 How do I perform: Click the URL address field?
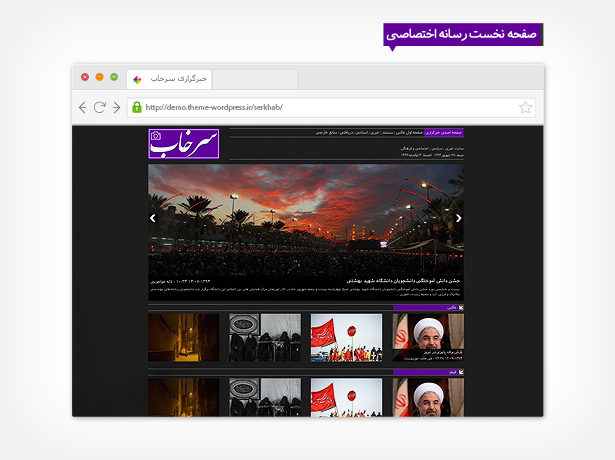pyautogui.click(x=320, y=108)
